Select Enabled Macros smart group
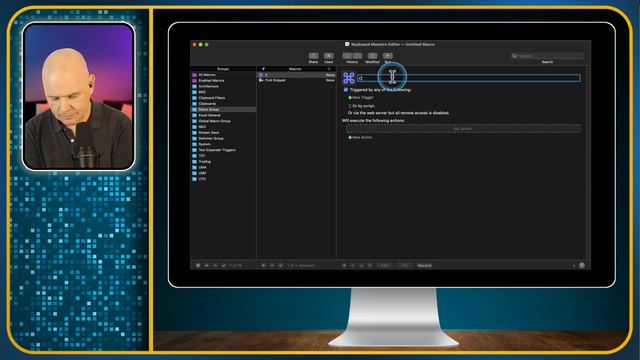640x360 pixels. pyautogui.click(x=224, y=81)
